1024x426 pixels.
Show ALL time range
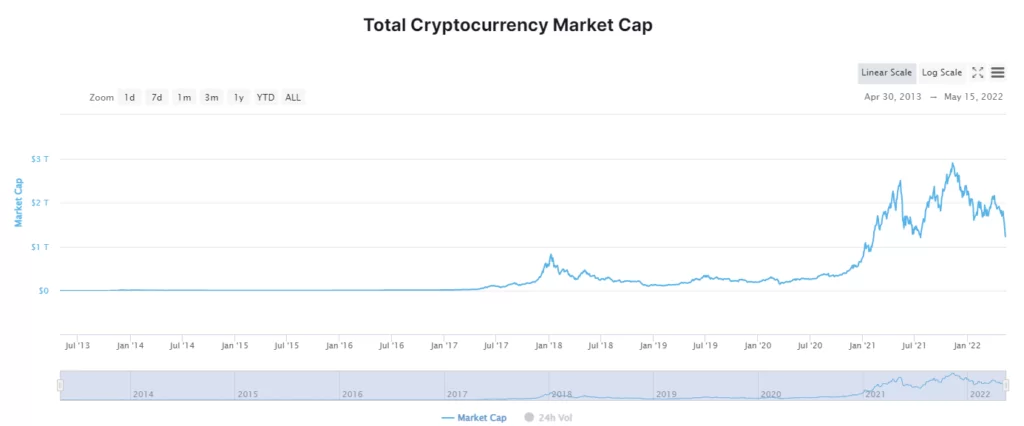293,97
